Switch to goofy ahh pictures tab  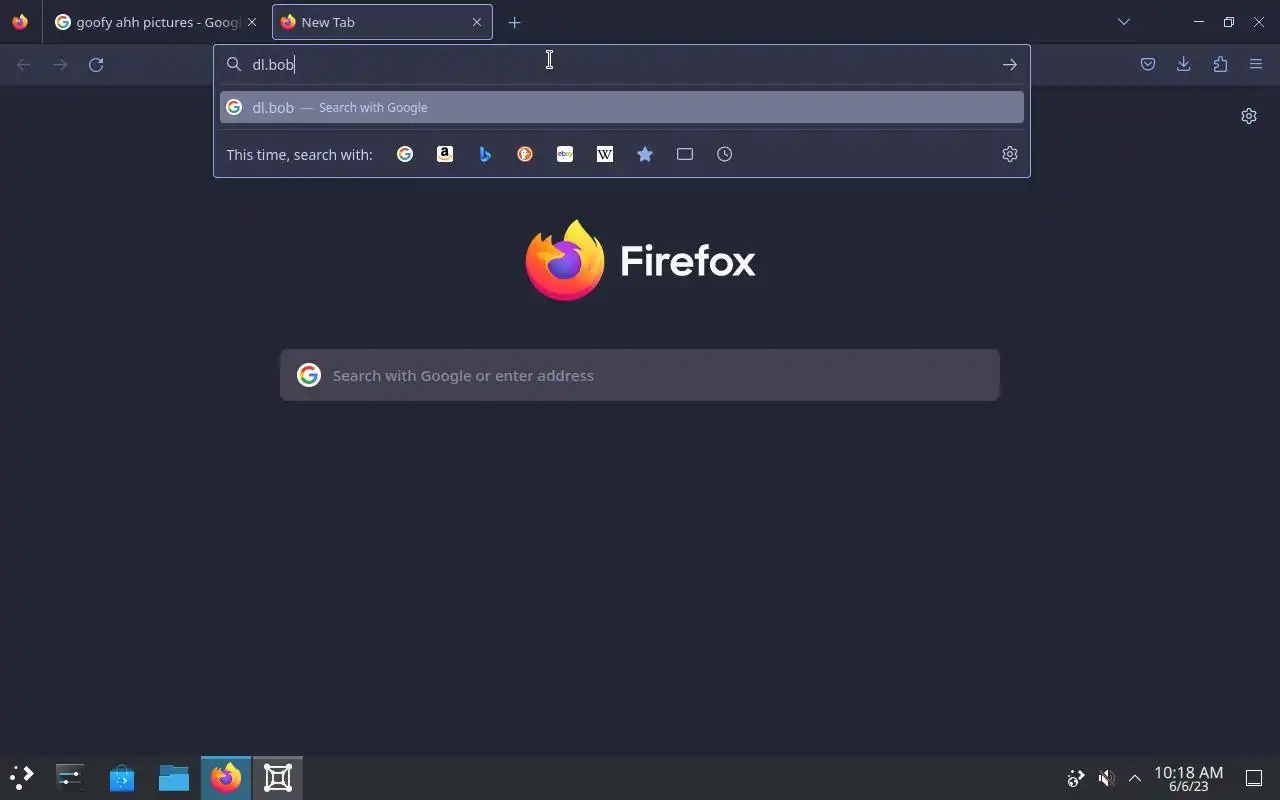point(157,22)
